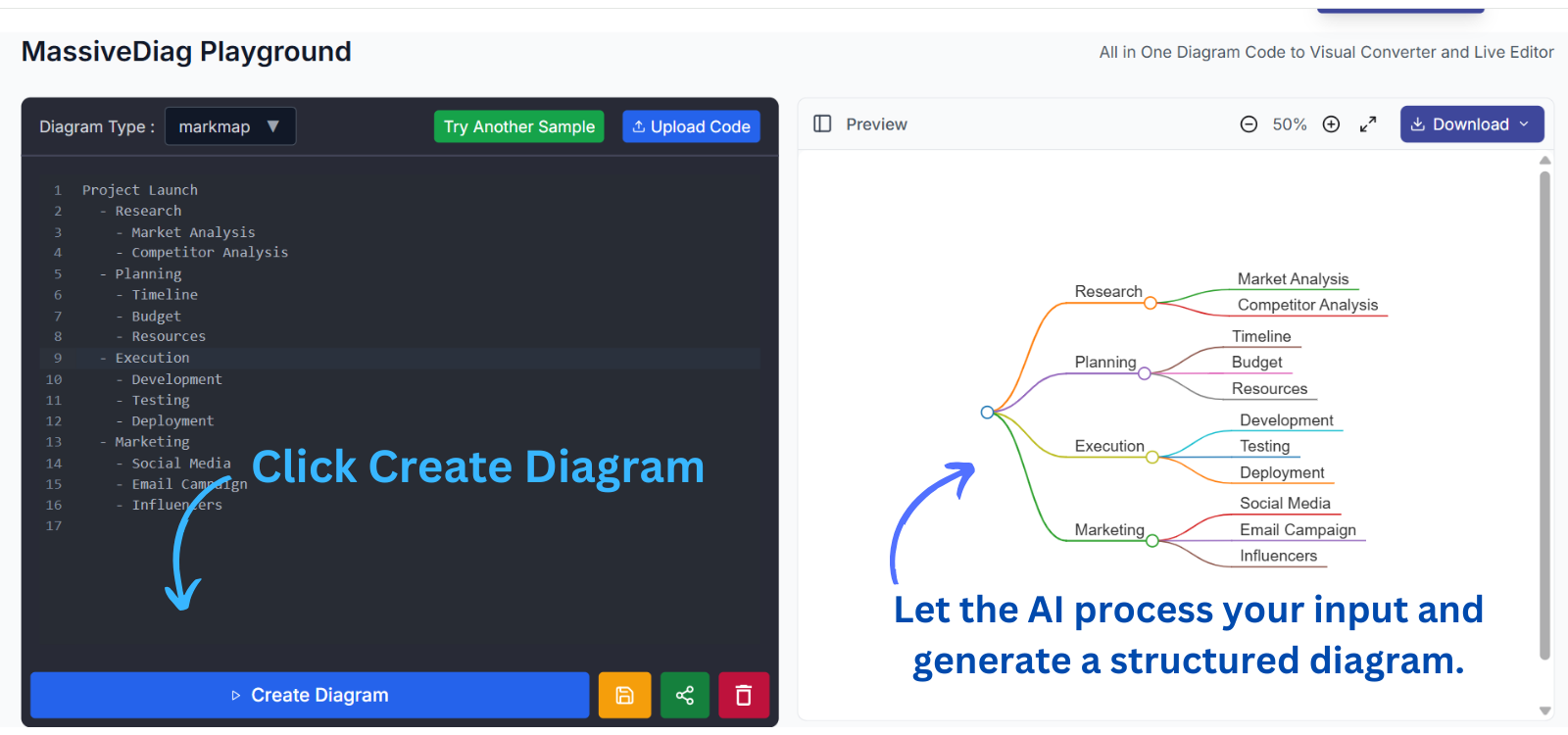Collapse the Marketing node circle

click(1152, 541)
